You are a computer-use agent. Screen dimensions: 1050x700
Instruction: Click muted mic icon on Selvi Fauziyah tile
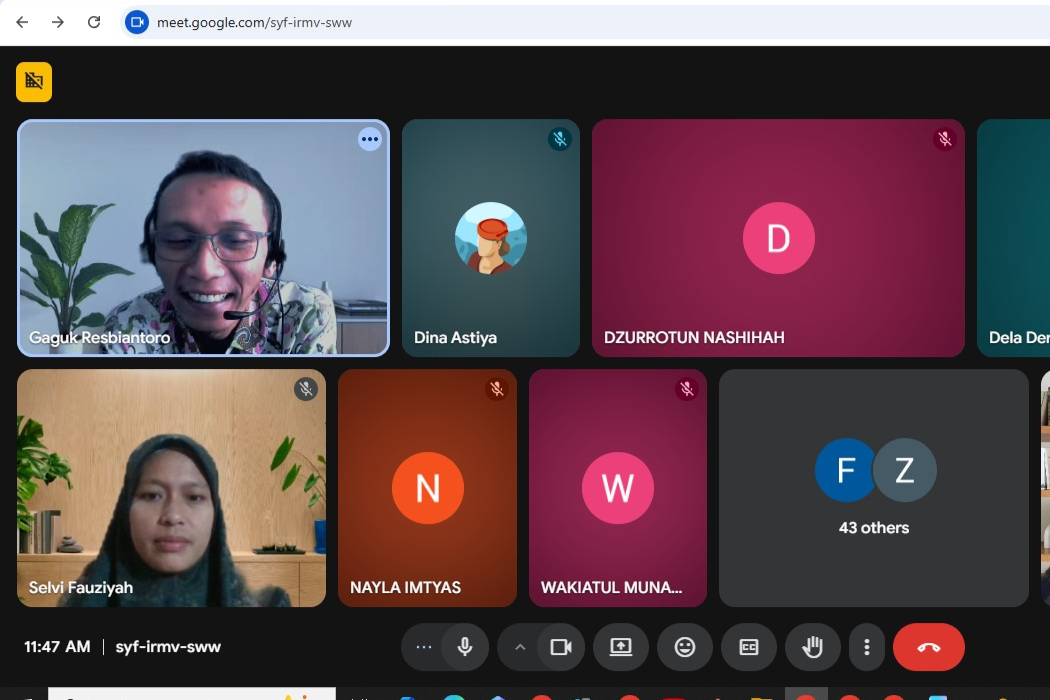pyautogui.click(x=306, y=389)
